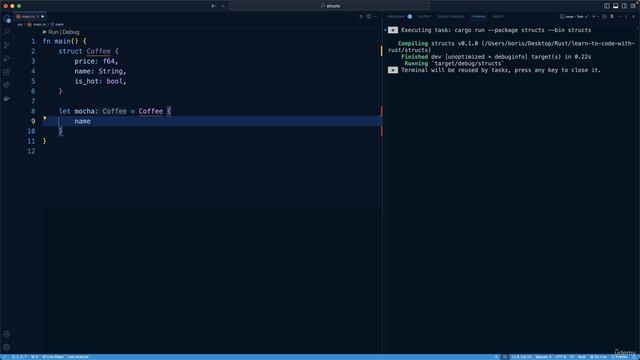Image resolution: width=640 pixels, height=360 pixels.
Task: Open the main.rs editor tab
Action: click(x=30, y=17)
